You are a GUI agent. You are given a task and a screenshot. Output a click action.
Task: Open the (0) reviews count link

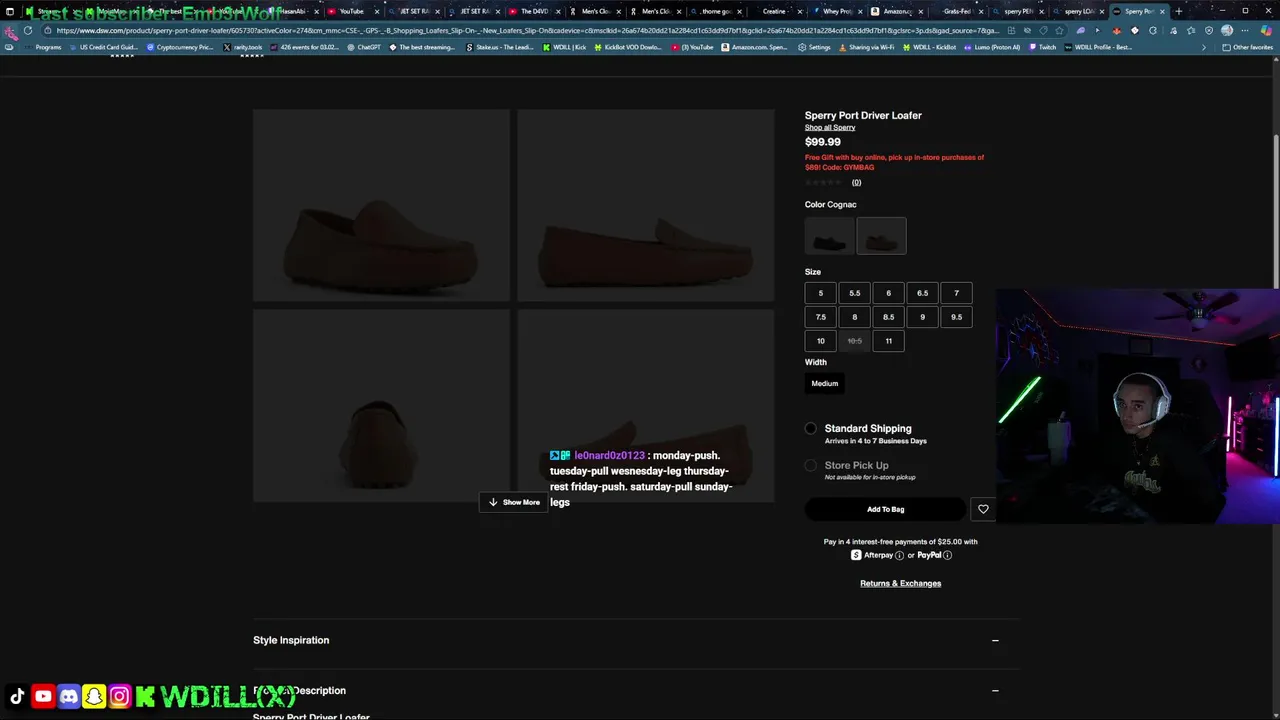click(x=856, y=182)
